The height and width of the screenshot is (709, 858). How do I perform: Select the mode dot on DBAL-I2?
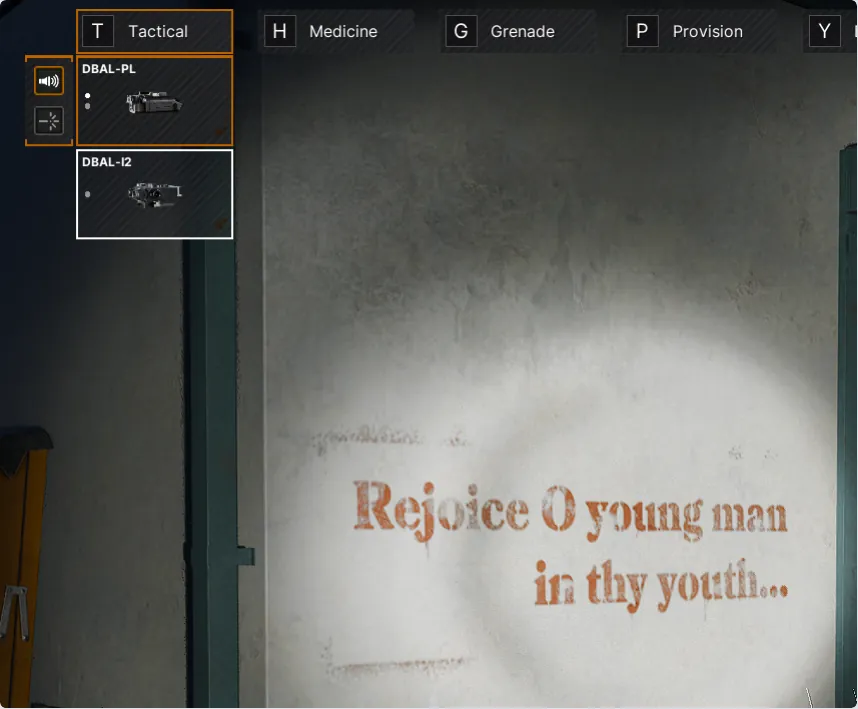coord(88,194)
